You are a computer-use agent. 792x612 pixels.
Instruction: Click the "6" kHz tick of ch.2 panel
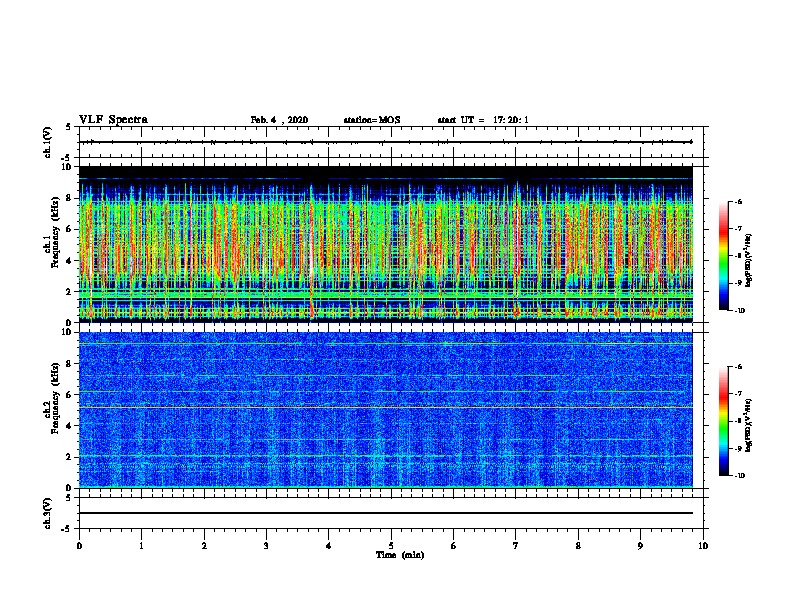click(69, 395)
